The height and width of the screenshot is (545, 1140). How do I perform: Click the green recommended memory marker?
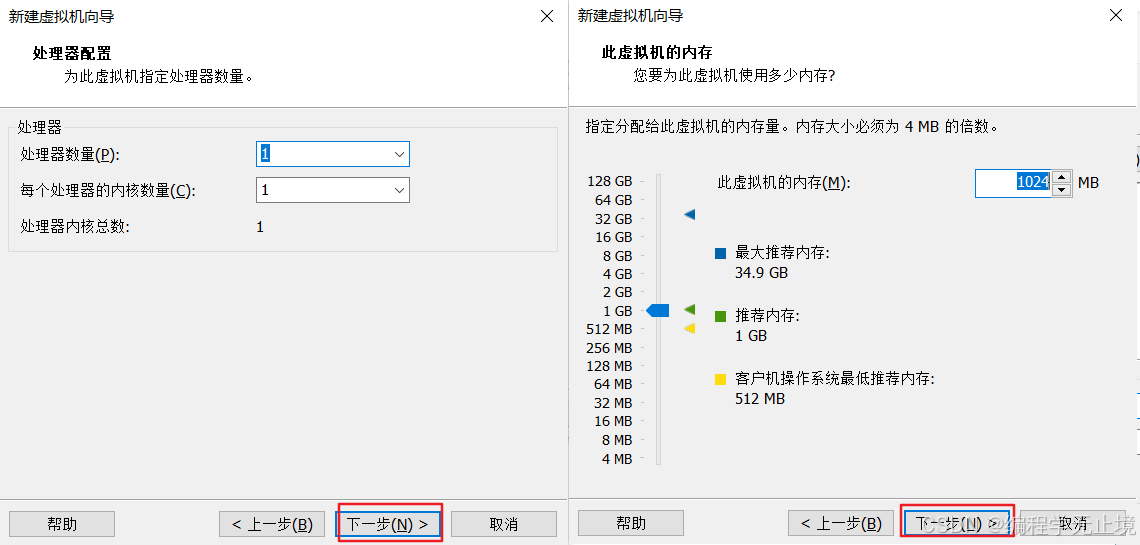point(690,310)
